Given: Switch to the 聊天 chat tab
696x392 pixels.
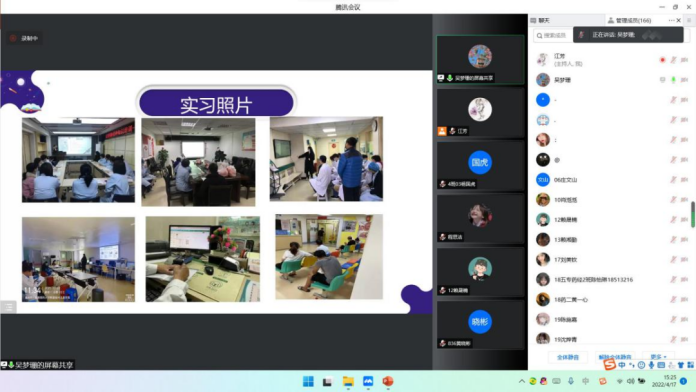Looking at the screenshot, I should (x=540, y=20).
